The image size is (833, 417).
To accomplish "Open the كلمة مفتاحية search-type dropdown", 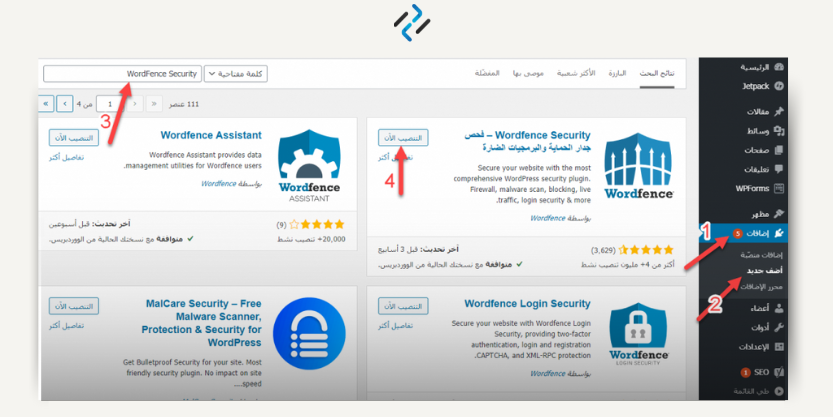I will point(236,74).
